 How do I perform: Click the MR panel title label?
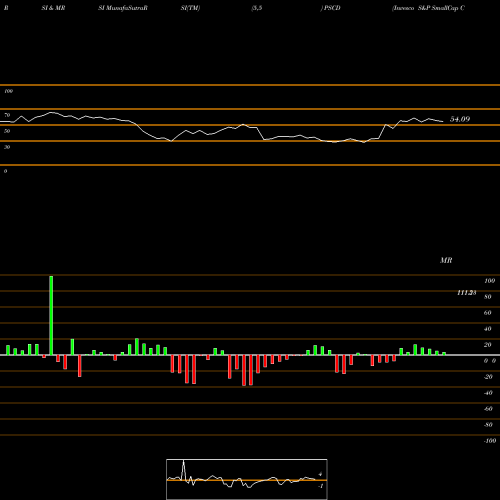(x=446, y=260)
